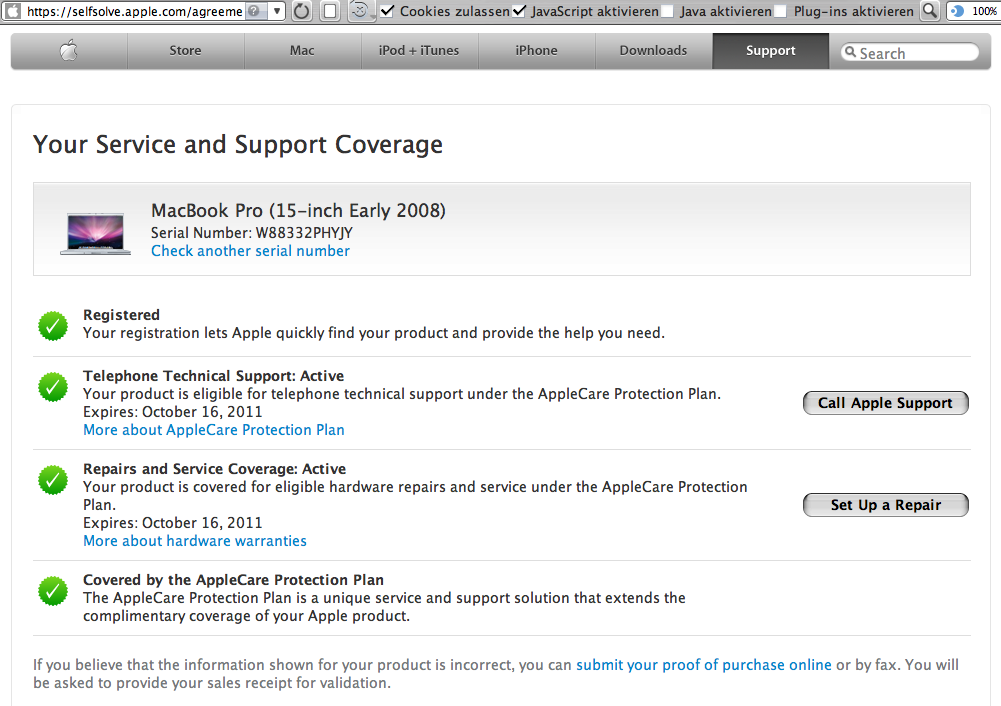Viewport: 1001px width, 706px height.
Task: Click the browser URL address field
Action: click(x=134, y=11)
